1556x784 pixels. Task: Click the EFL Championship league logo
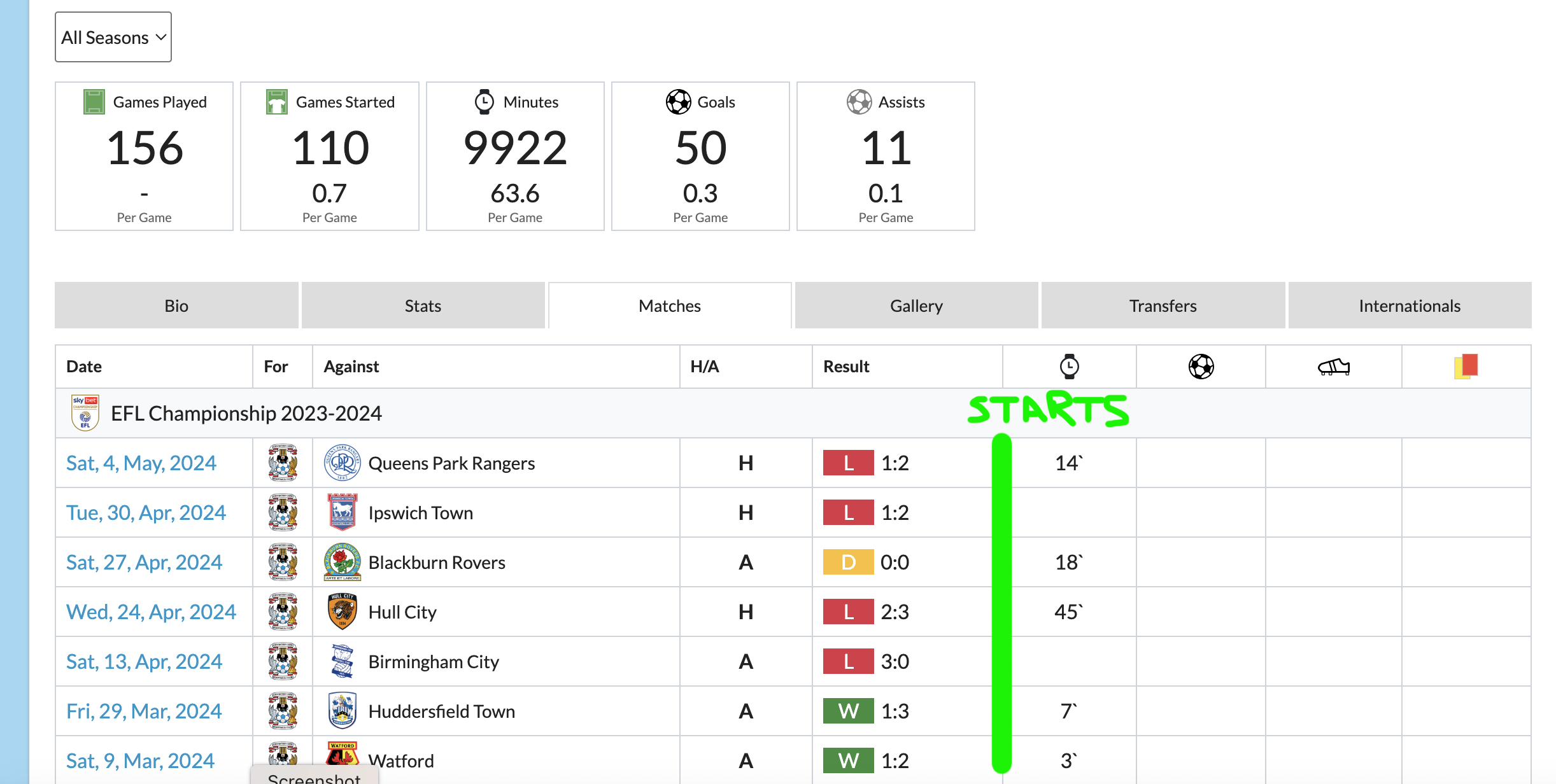(x=85, y=413)
